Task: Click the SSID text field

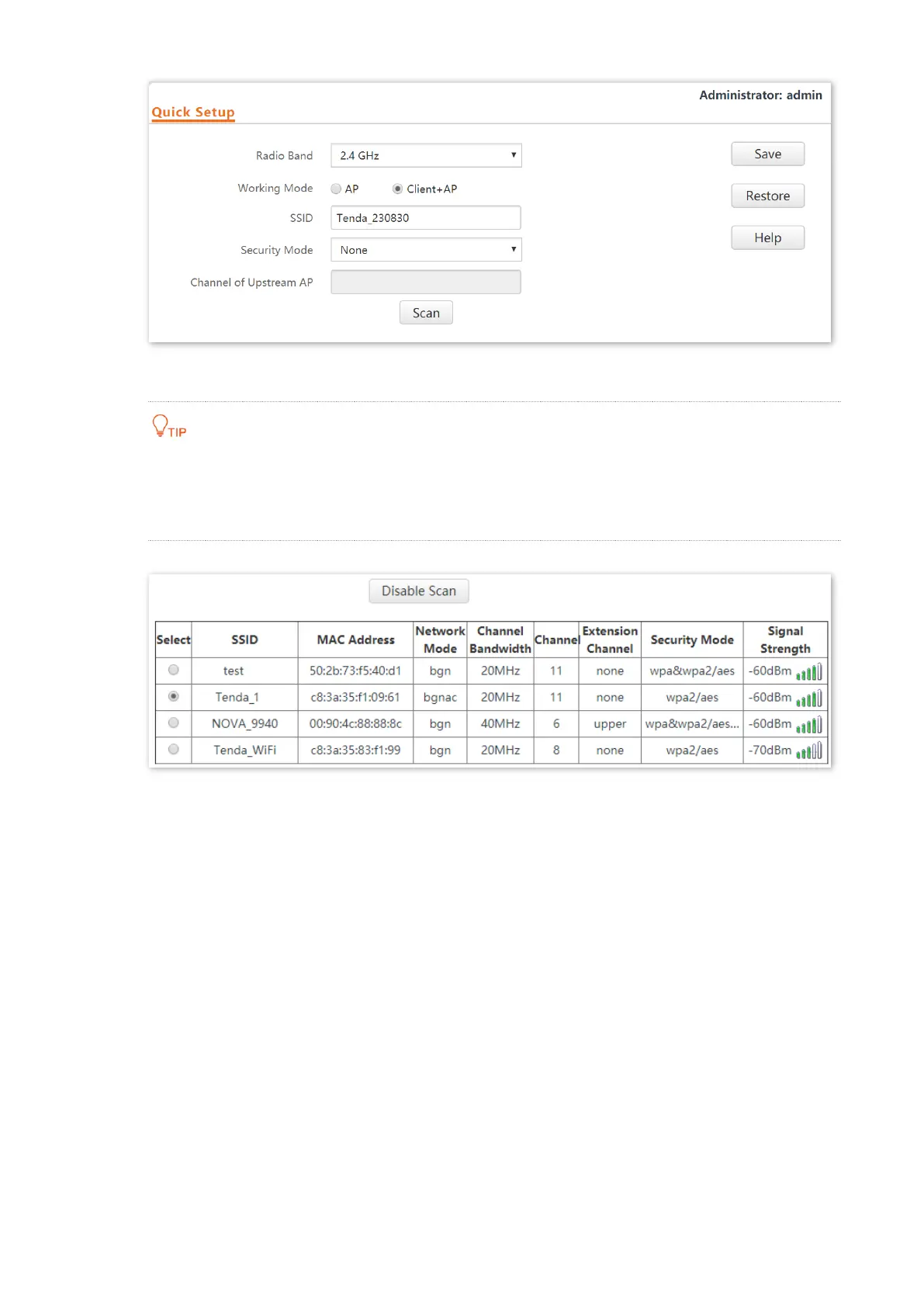Action: click(x=426, y=218)
